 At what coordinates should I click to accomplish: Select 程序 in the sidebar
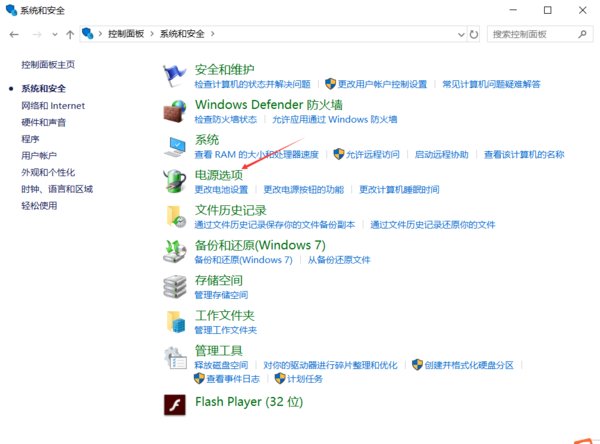(x=30, y=139)
